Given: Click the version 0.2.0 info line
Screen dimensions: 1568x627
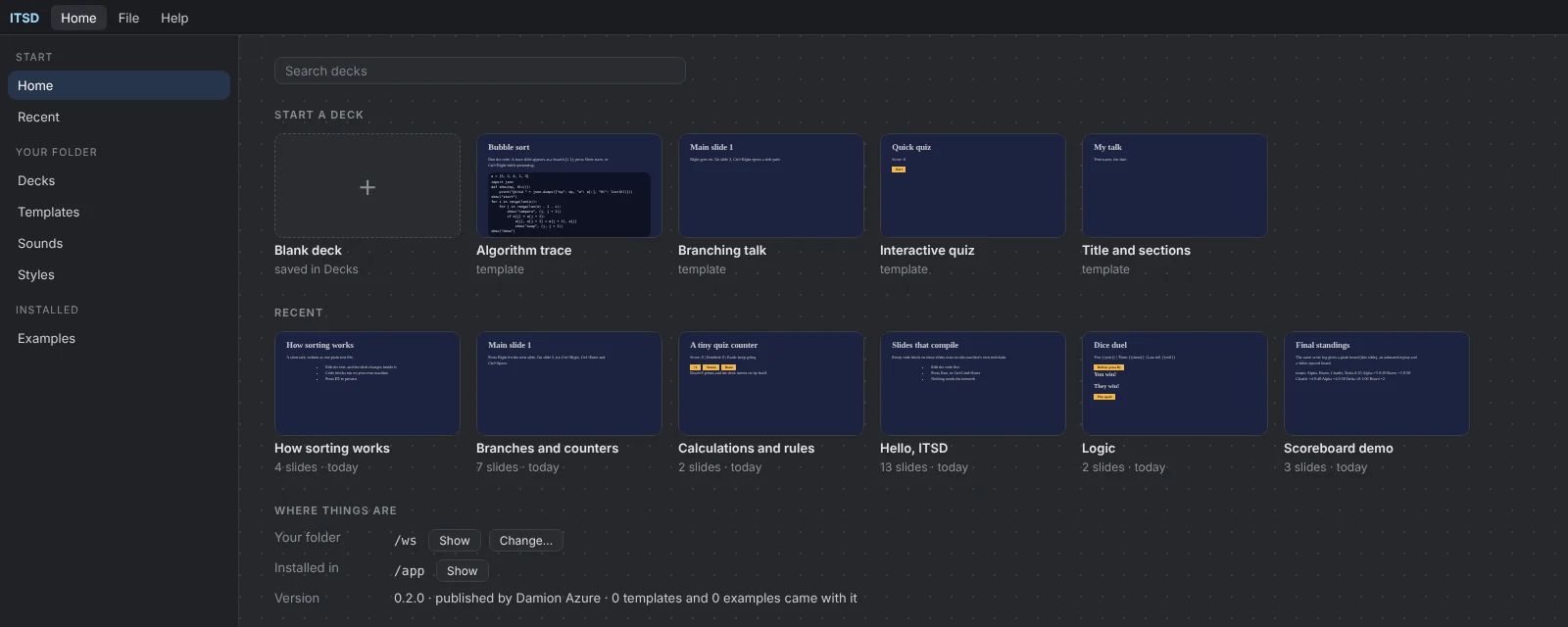Looking at the screenshot, I should 625,598.
